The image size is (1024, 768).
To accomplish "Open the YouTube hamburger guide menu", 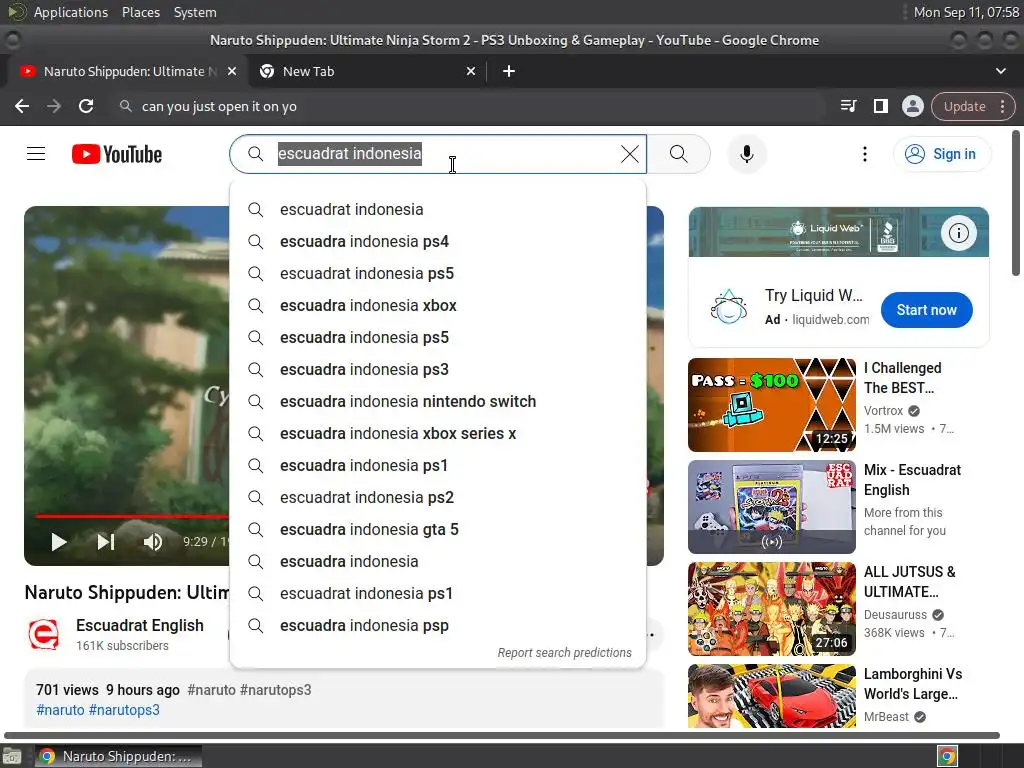I will (x=36, y=154).
